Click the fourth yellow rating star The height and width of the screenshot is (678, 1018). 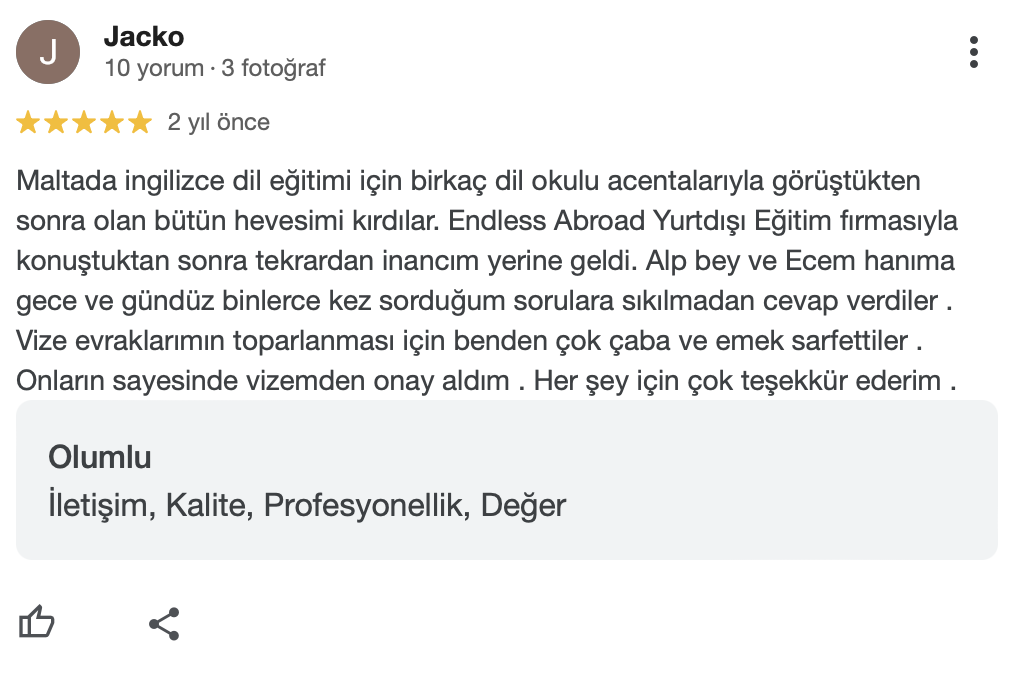pos(112,123)
